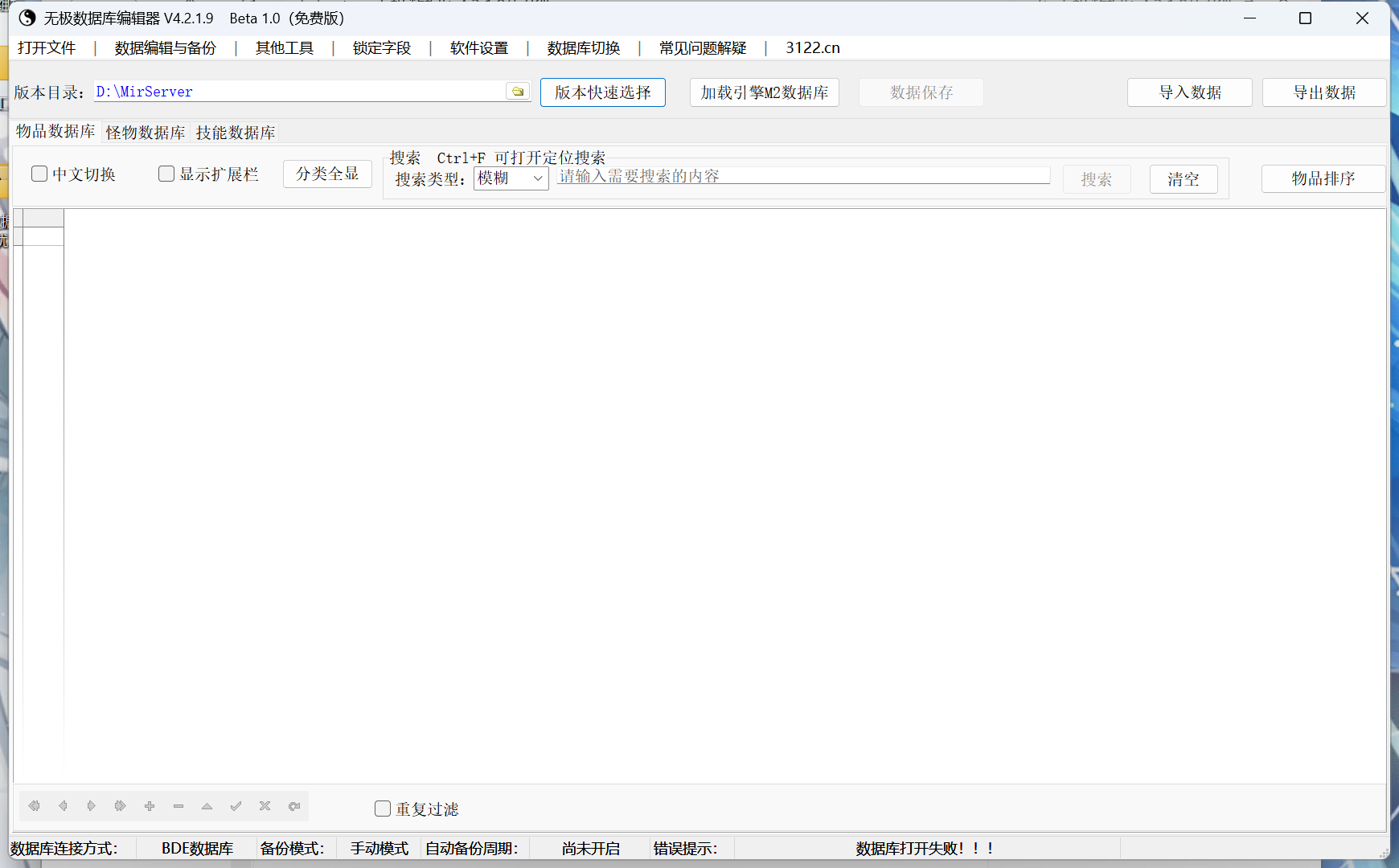The height and width of the screenshot is (868, 1399).
Task: Enable the 显示扩展栏 checkbox
Action: click(x=166, y=174)
